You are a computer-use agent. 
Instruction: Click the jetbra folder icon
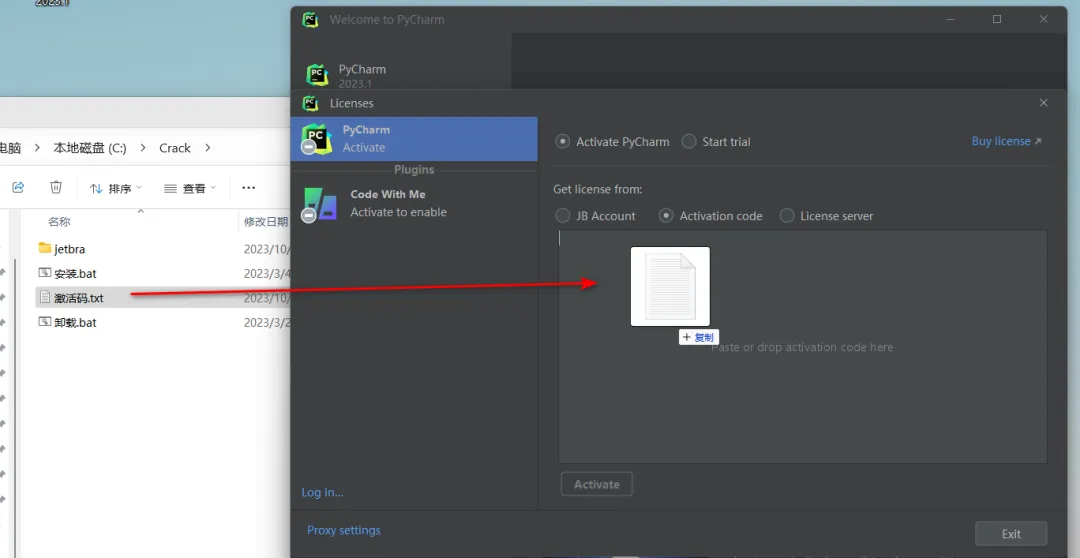(x=45, y=248)
